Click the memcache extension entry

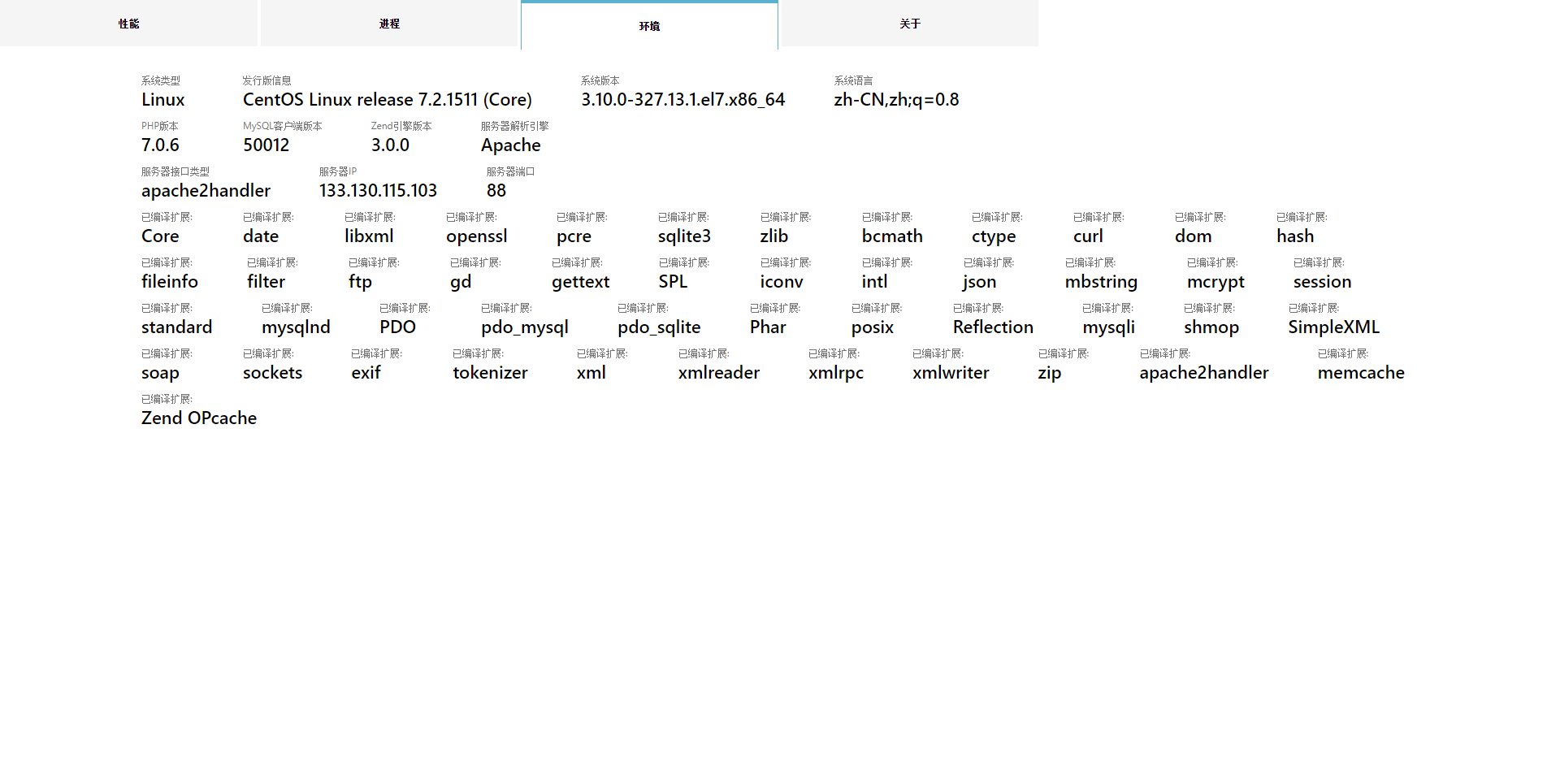[x=1361, y=373]
